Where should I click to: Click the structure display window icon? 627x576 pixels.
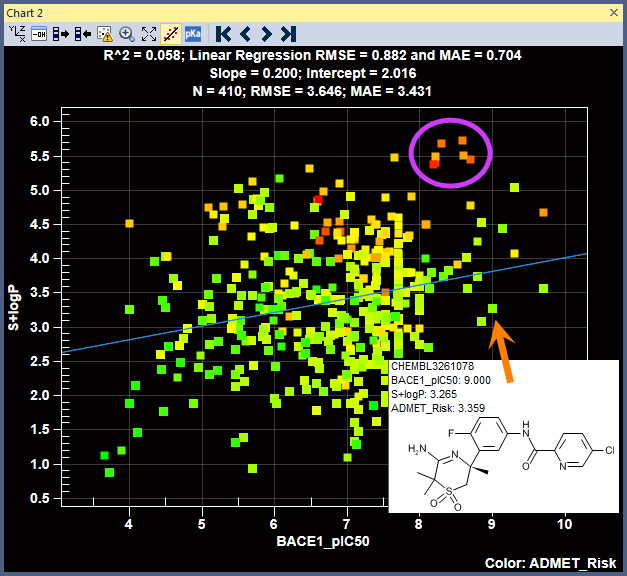[x=39, y=34]
